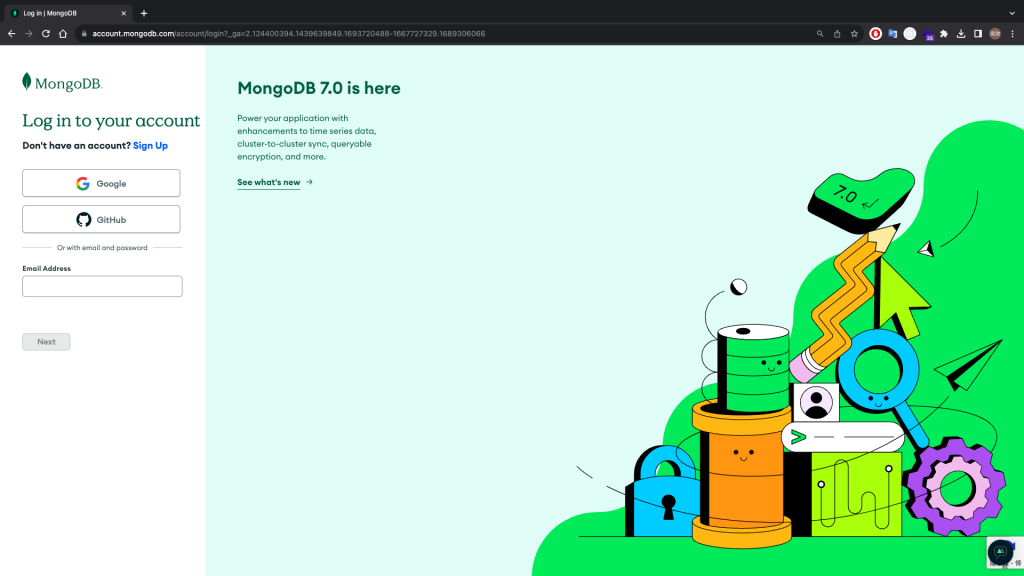Select the address bar URL
This screenshot has width=1024, height=576.
289,33
